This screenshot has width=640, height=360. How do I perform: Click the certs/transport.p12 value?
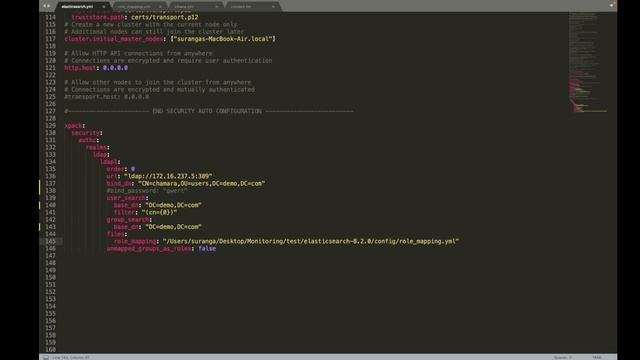[x=164, y=17]
